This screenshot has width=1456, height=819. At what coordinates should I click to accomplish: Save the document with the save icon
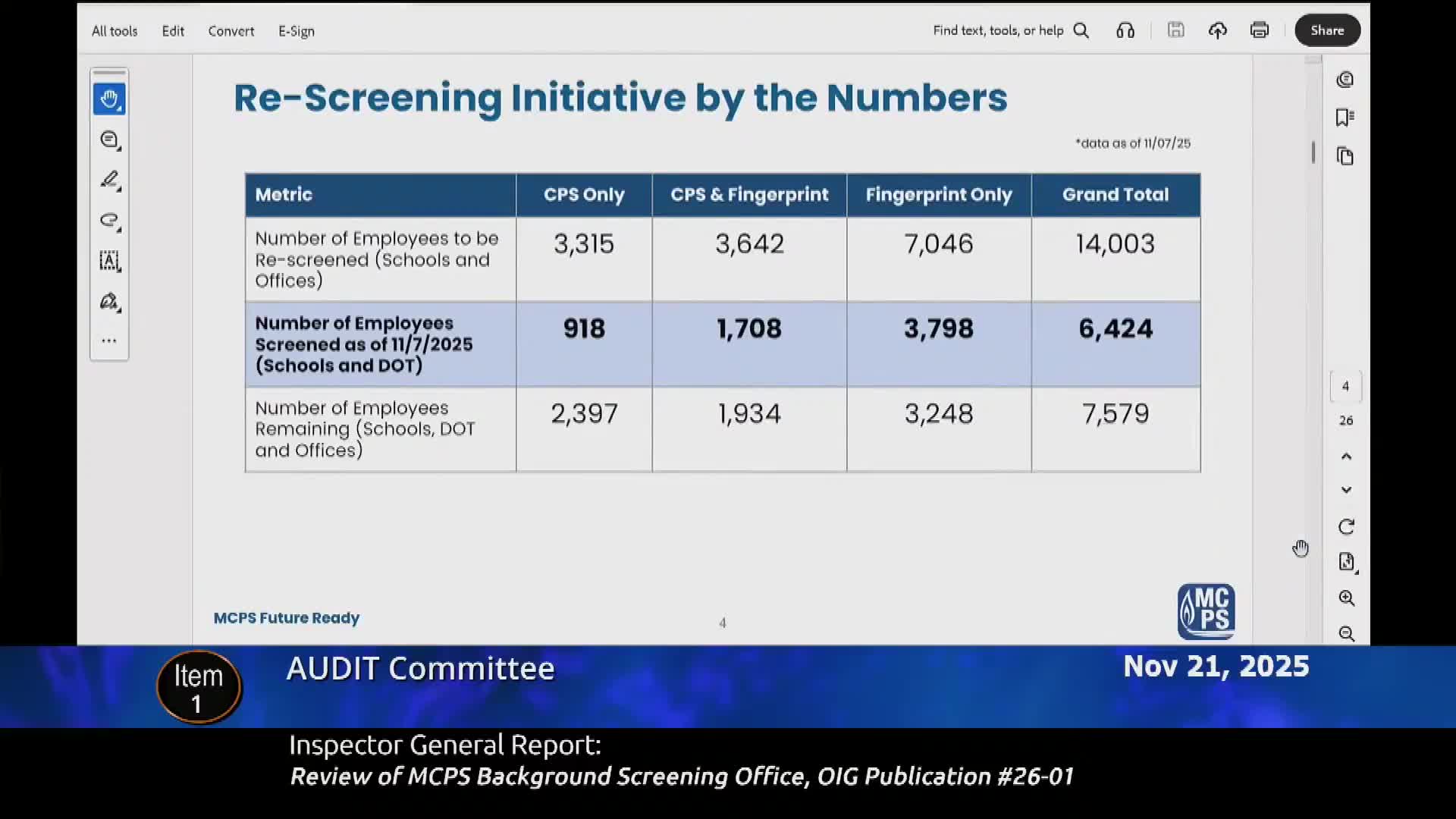[x=1176, y=30]
